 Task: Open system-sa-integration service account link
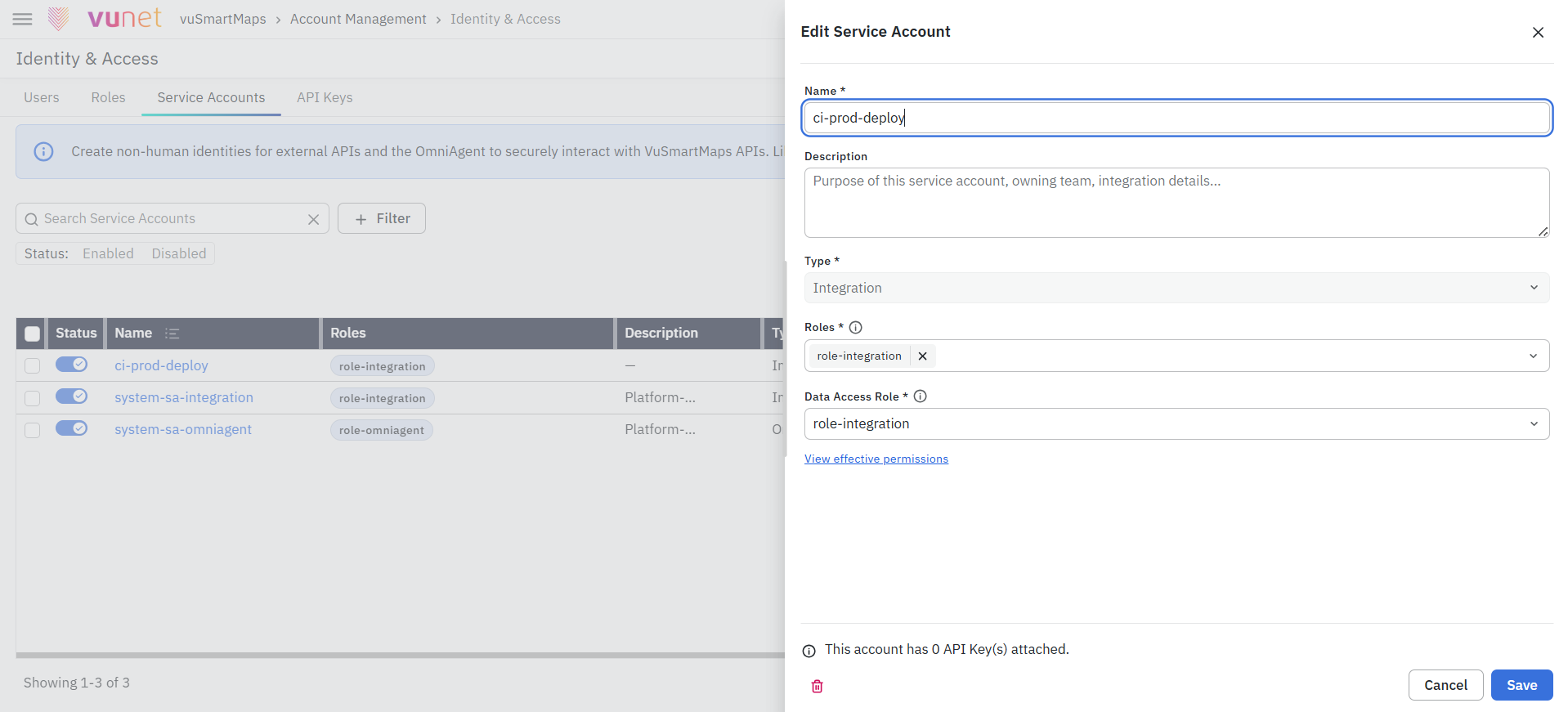(x=184, y=397)
